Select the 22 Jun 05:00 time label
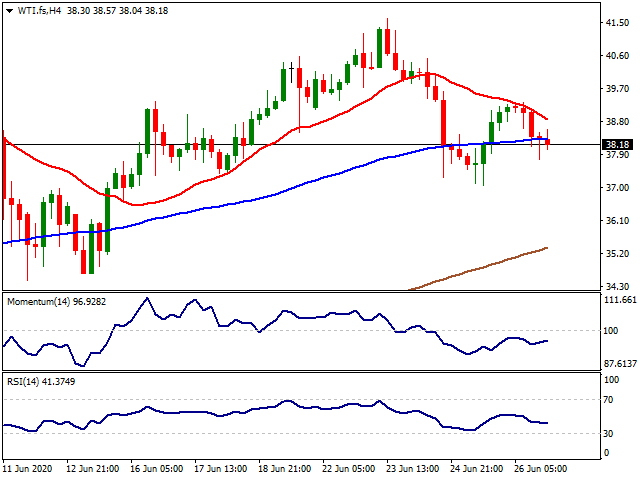640x480 pixels. tap(349, 469)
